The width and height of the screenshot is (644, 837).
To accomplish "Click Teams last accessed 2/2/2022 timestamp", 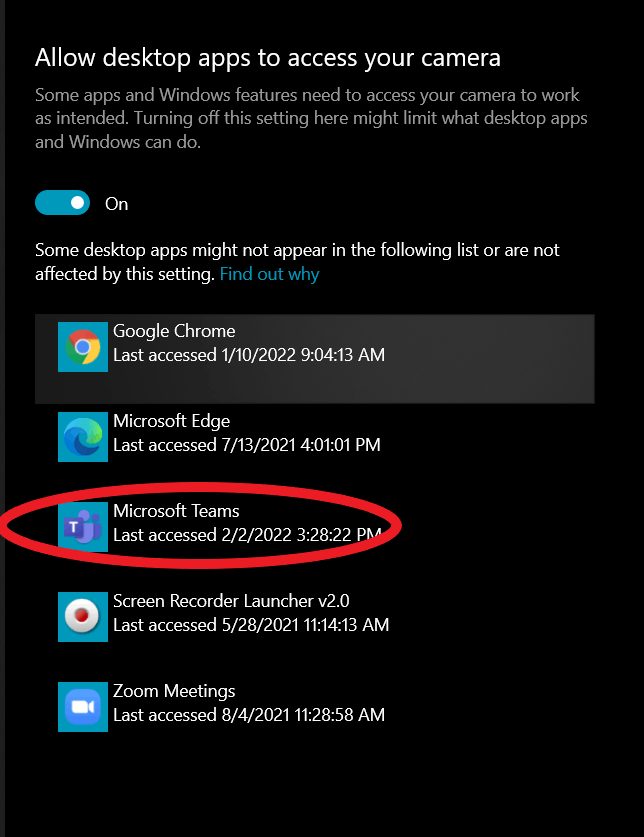I will [x=247, y=535].
